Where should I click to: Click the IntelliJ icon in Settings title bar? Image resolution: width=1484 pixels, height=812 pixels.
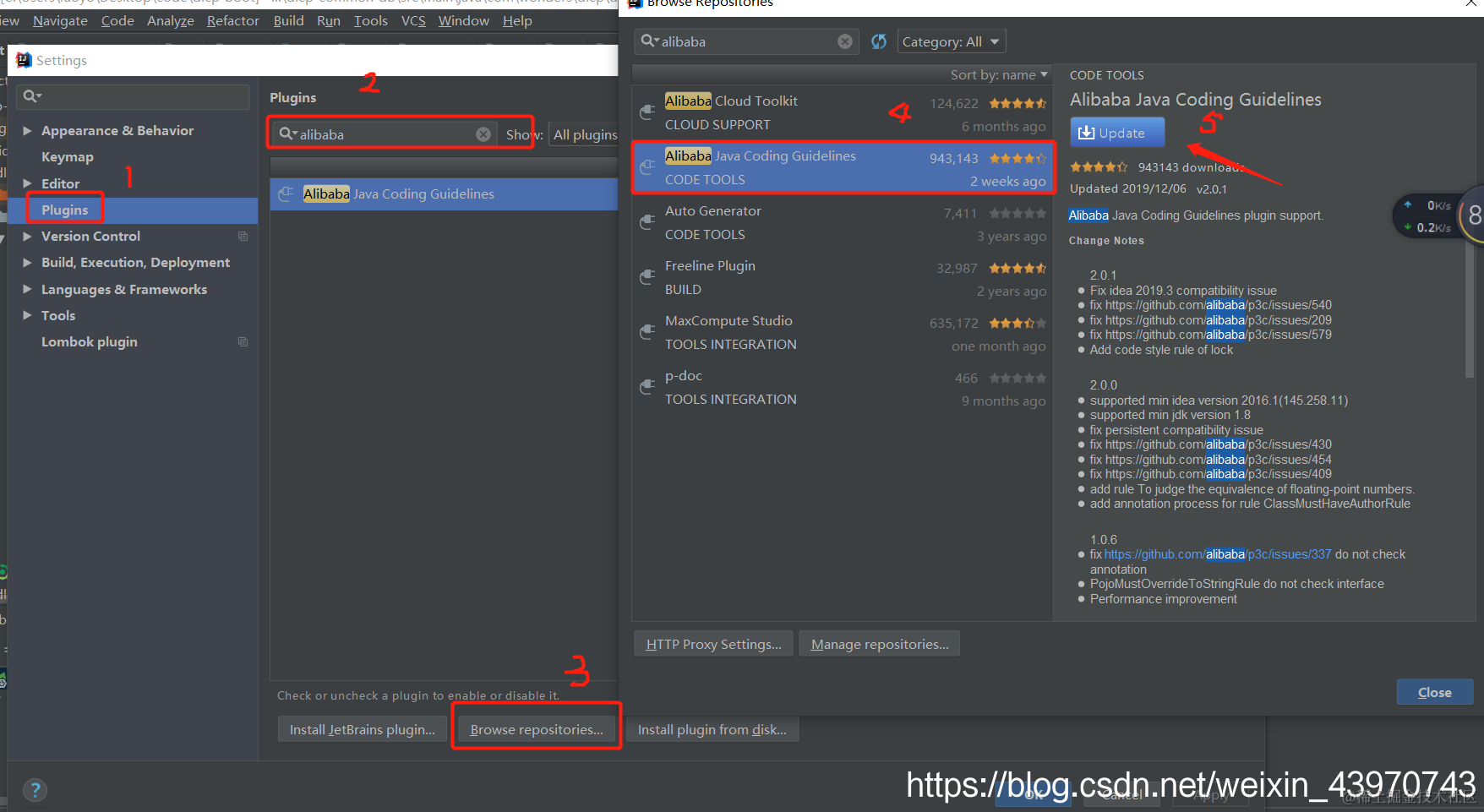coord(24,60)
